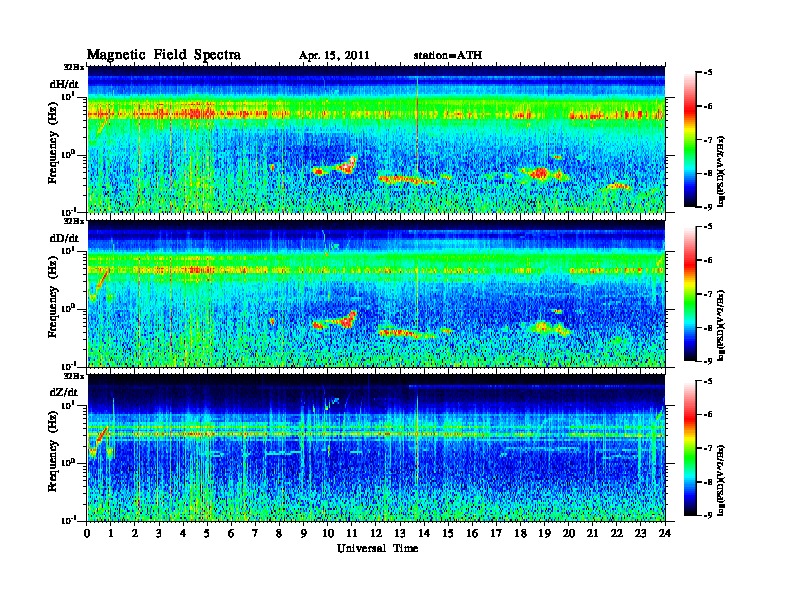Click the "32Hz" label above dD/dt panel
This screenshot has height=612, width=792.
pyautogui.click(x=74, y=221)
